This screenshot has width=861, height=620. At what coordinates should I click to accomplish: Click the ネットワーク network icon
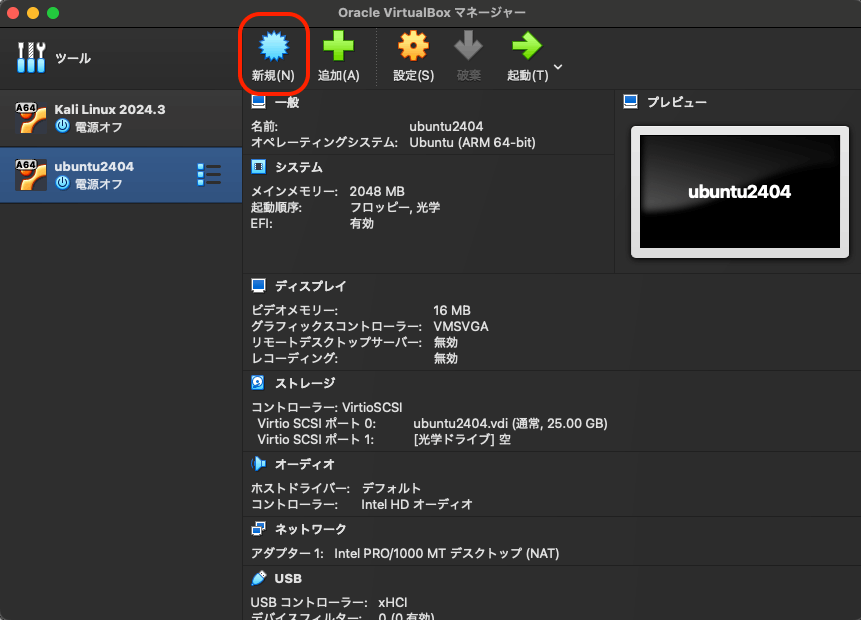258,529
